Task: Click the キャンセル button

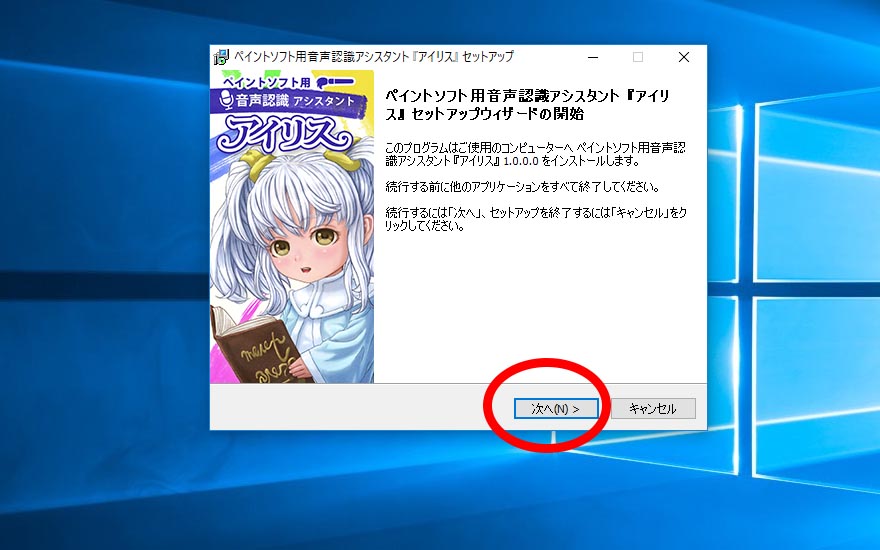Action: coord(653,409)
